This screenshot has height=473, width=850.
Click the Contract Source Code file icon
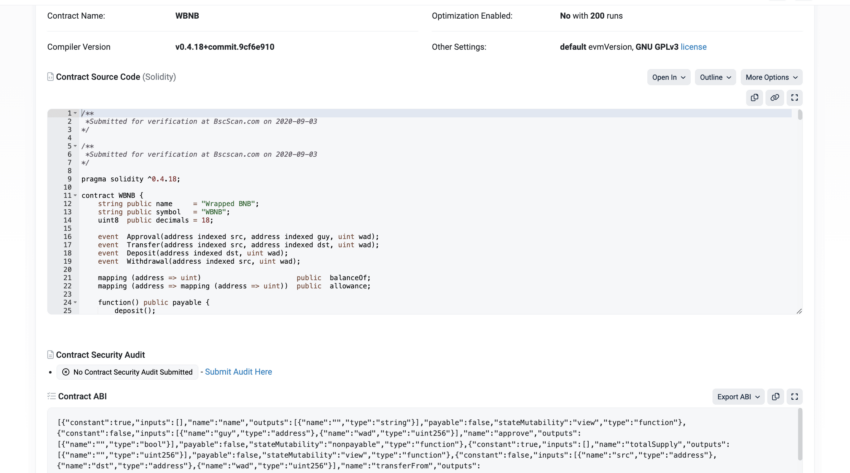[50, 77]
